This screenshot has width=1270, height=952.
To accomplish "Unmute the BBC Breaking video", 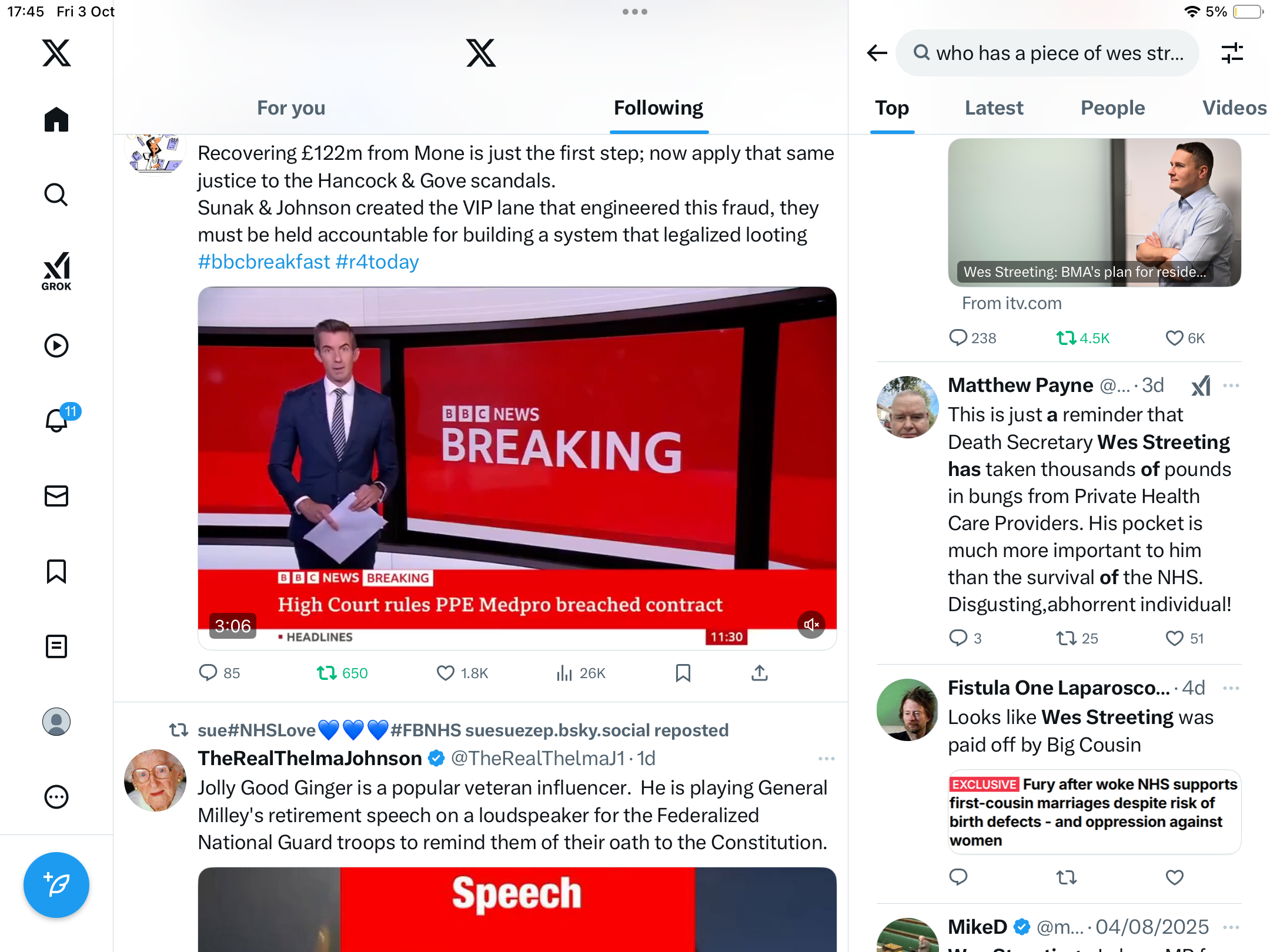I will point(811,624).
